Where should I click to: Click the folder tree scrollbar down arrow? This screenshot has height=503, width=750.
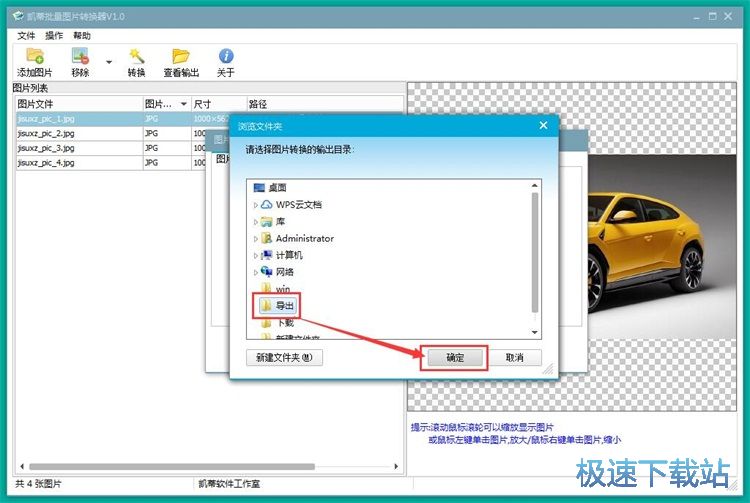[x=535, y=332]
